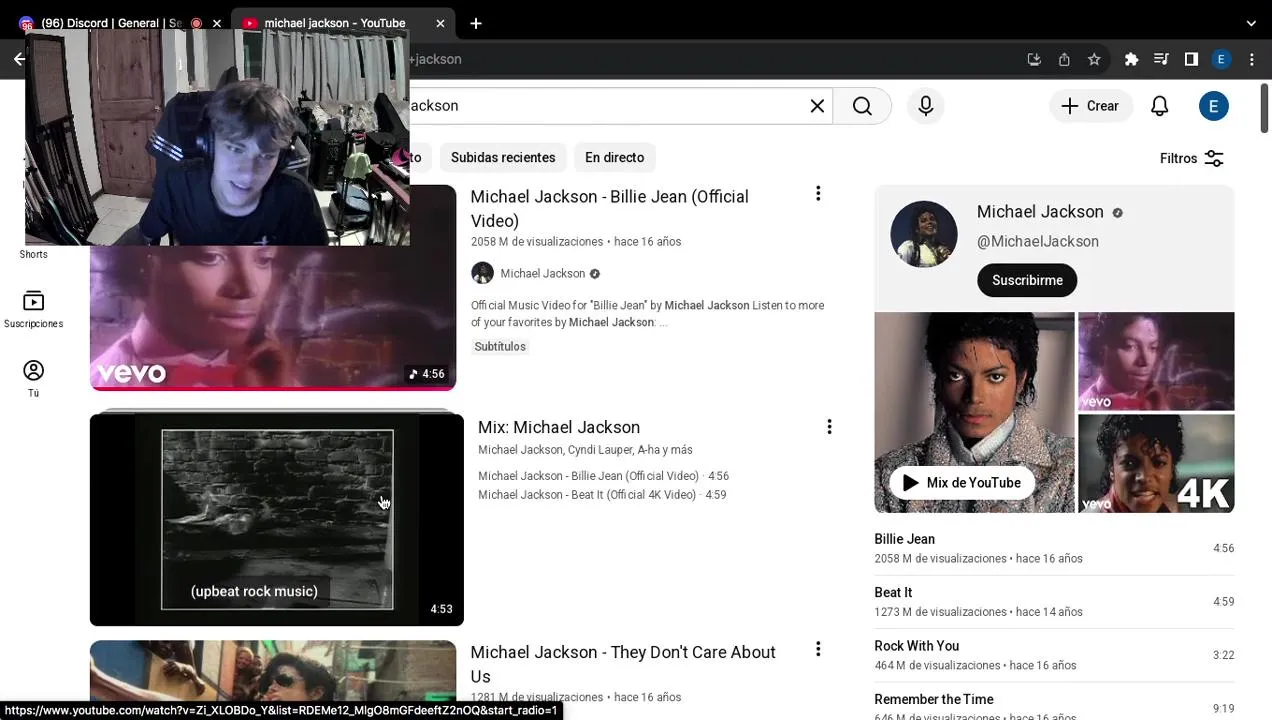Select the En directo chip

pos(614,157)
